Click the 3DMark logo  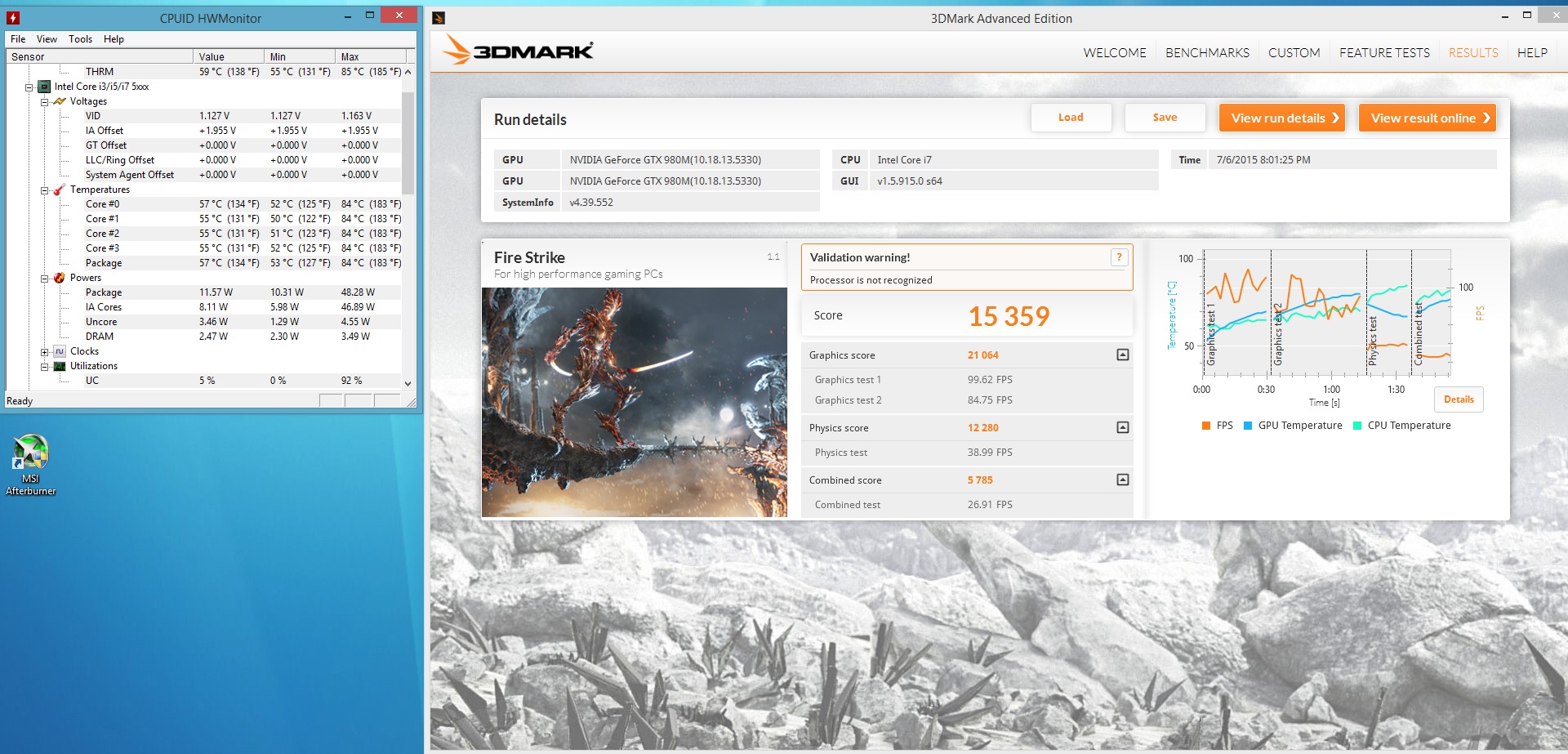pyautogui.click(x=518, y=51)
